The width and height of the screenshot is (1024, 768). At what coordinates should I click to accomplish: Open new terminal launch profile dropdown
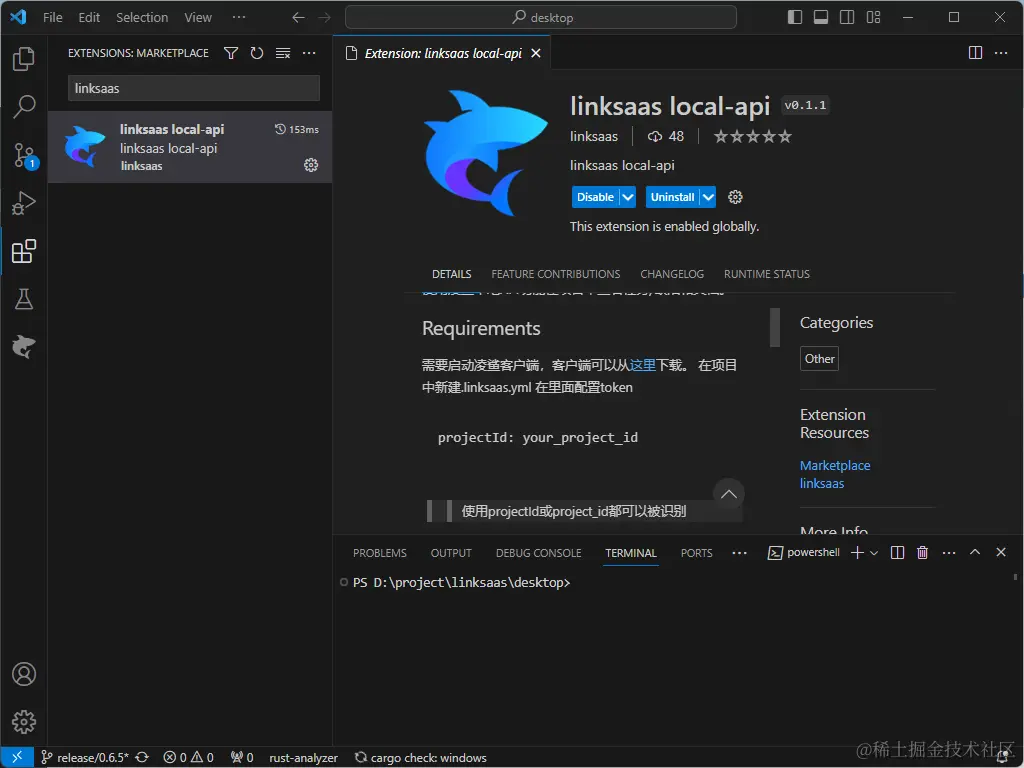874,553
